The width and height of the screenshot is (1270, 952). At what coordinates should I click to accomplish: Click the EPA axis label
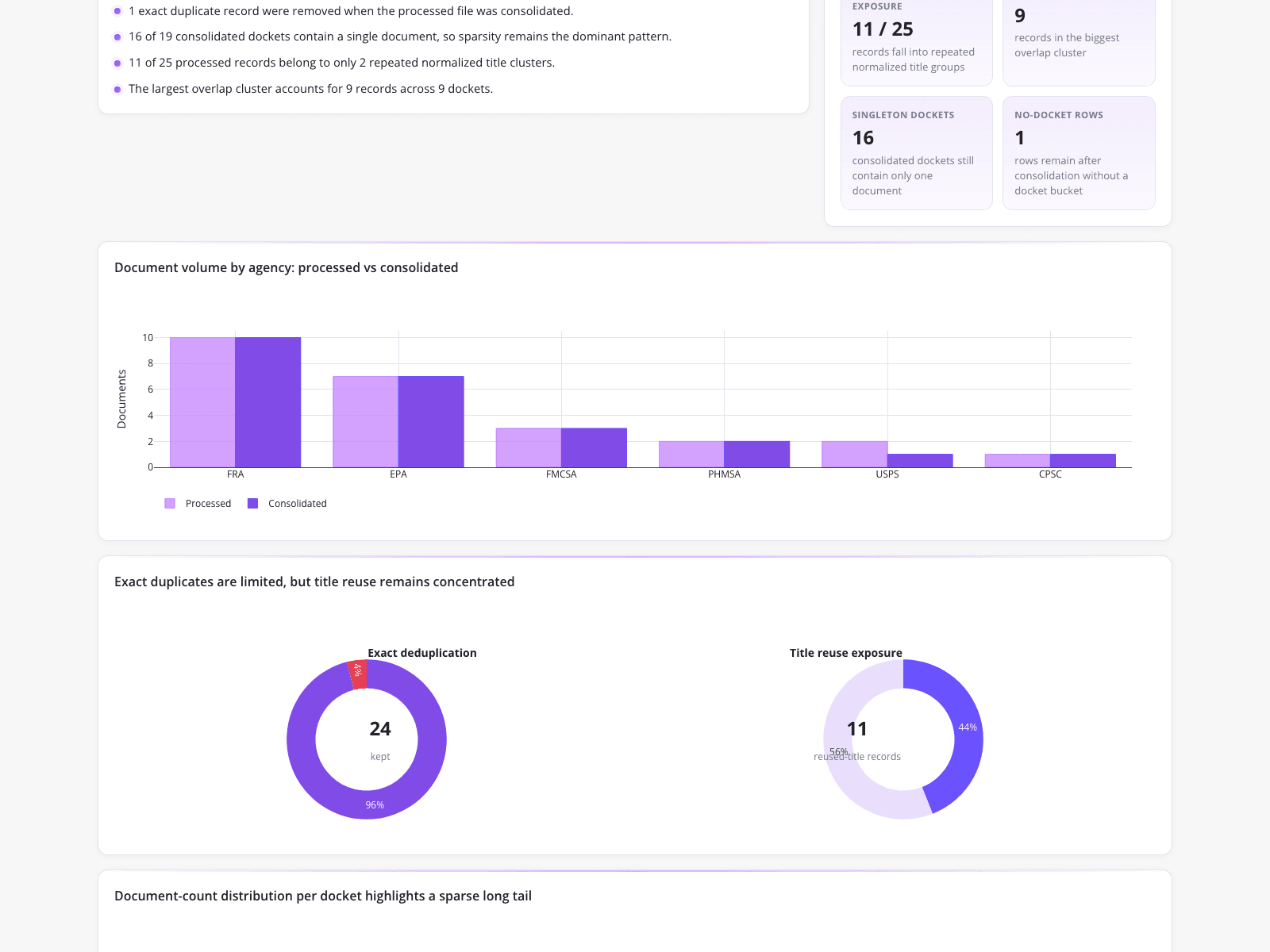(x=398, y=474)
